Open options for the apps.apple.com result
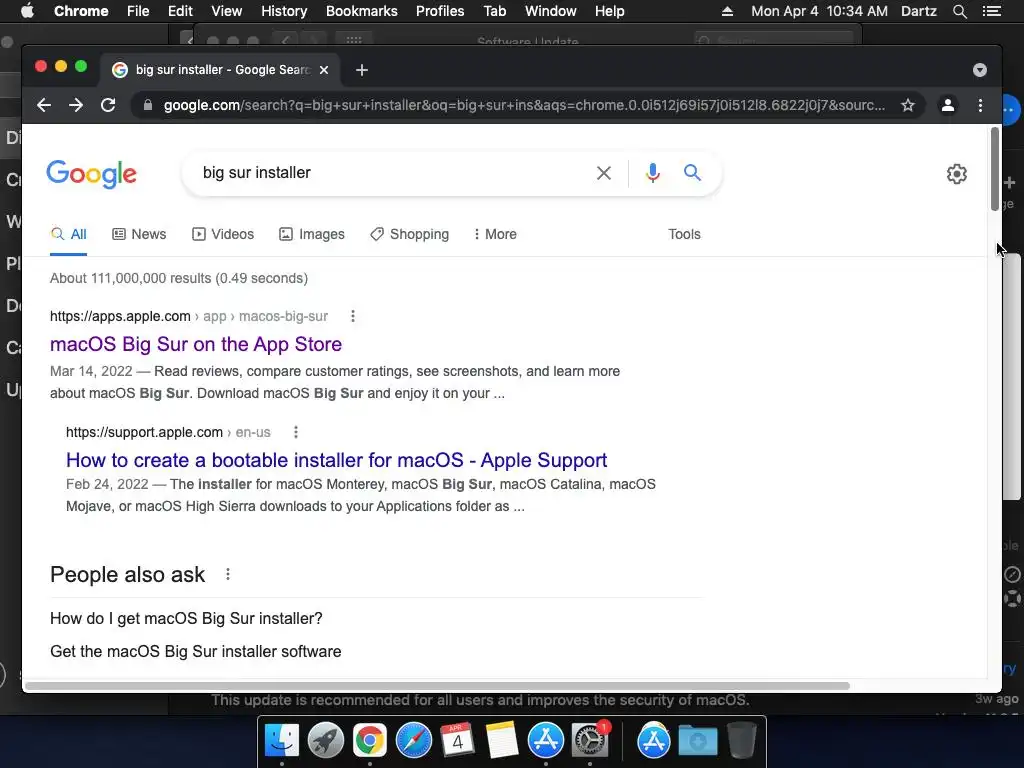The image size is (1024, 768). pyautogui.click(x=353, y=316)
